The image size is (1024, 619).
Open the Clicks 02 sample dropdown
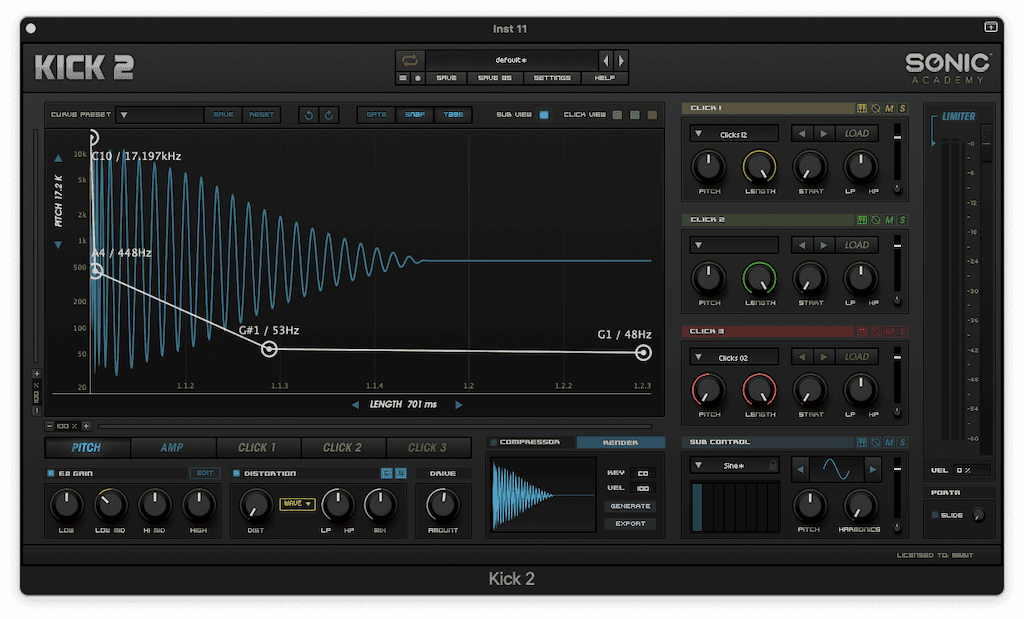(735, 358)
